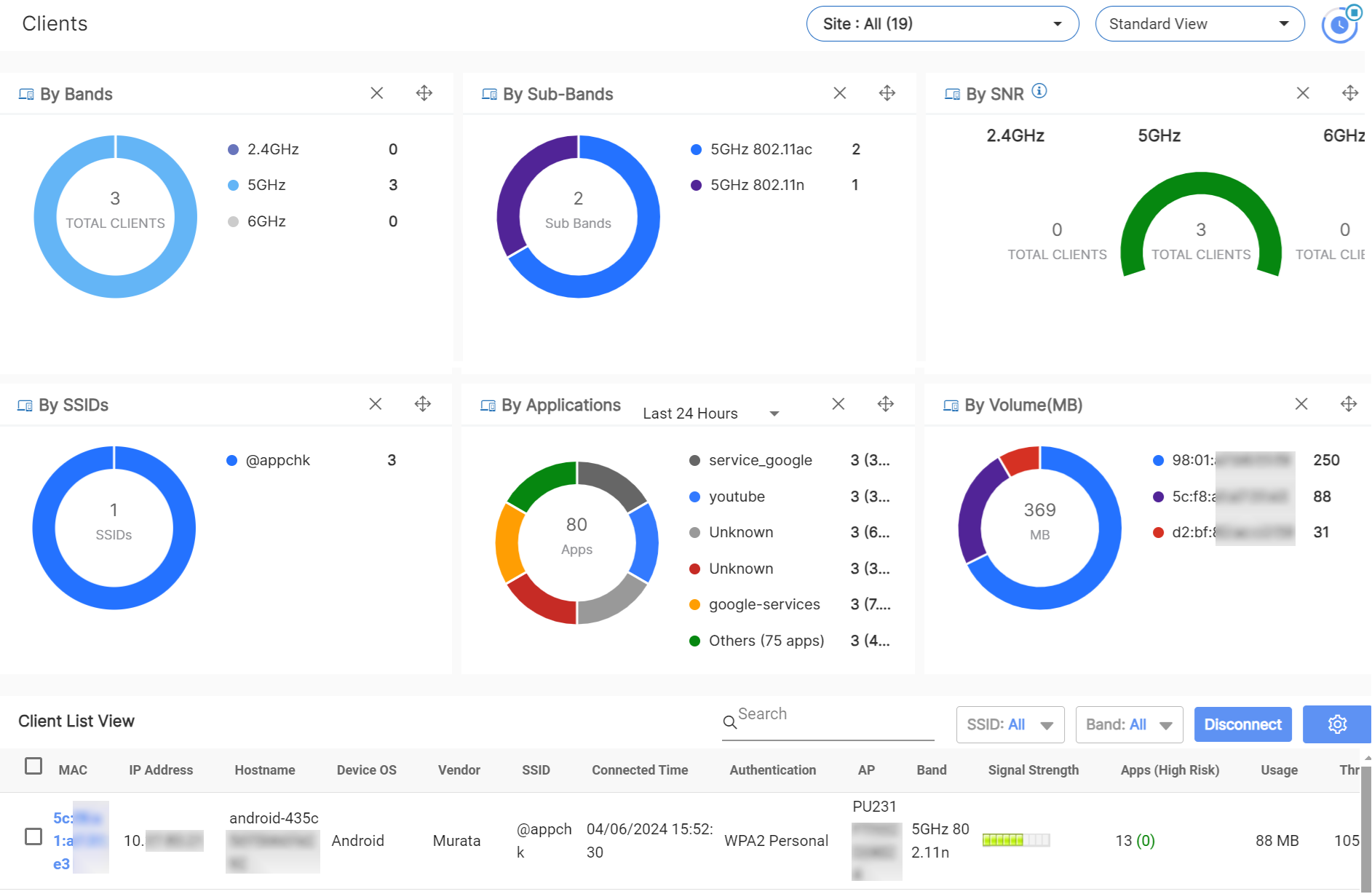Close the By Applications widget
This screenshot has height=894, width=1372.
coord(838,404)
